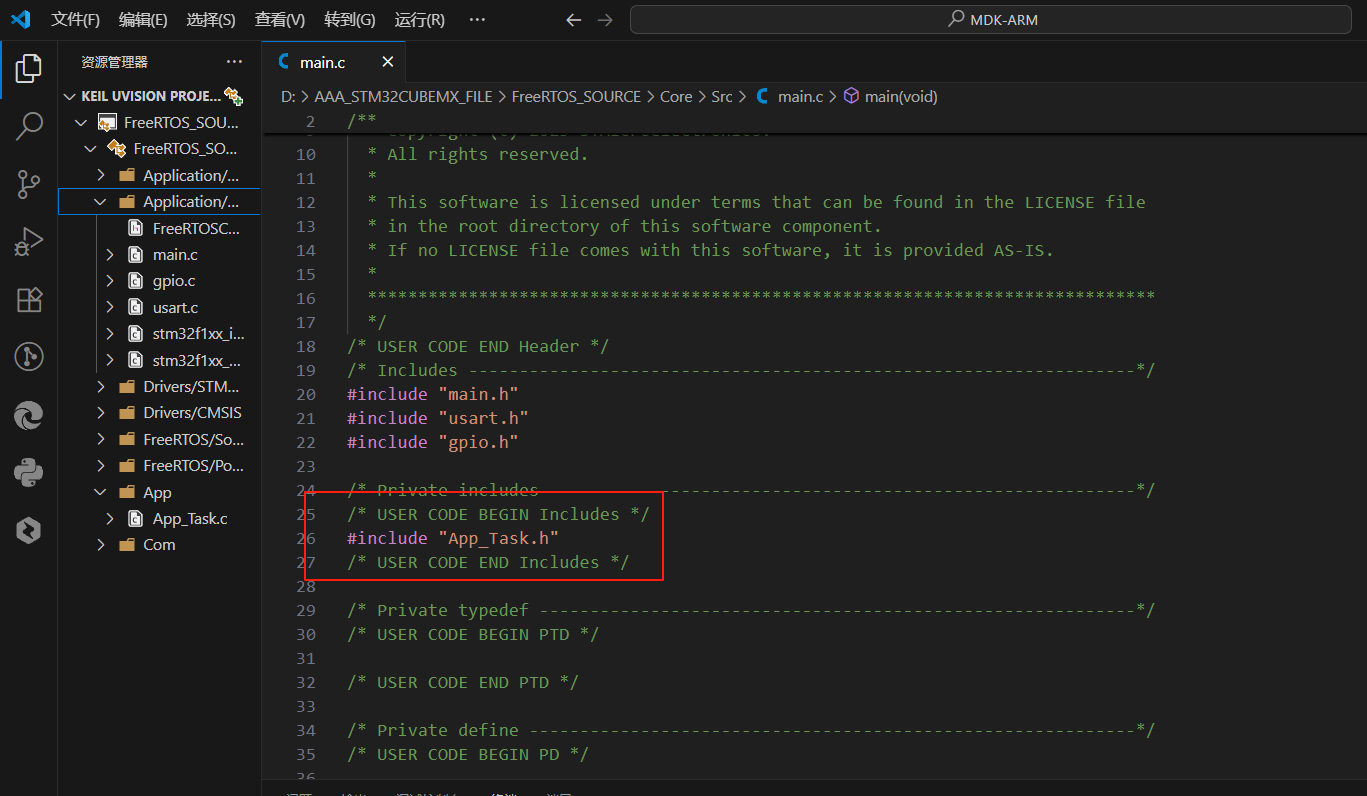Open the 文件 menu

pos(75,19)
